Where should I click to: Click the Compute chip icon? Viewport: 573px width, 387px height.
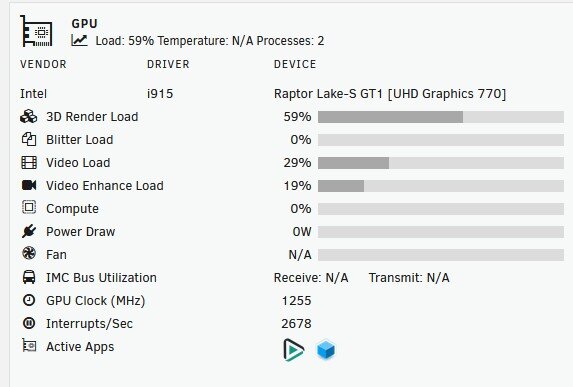29,208
